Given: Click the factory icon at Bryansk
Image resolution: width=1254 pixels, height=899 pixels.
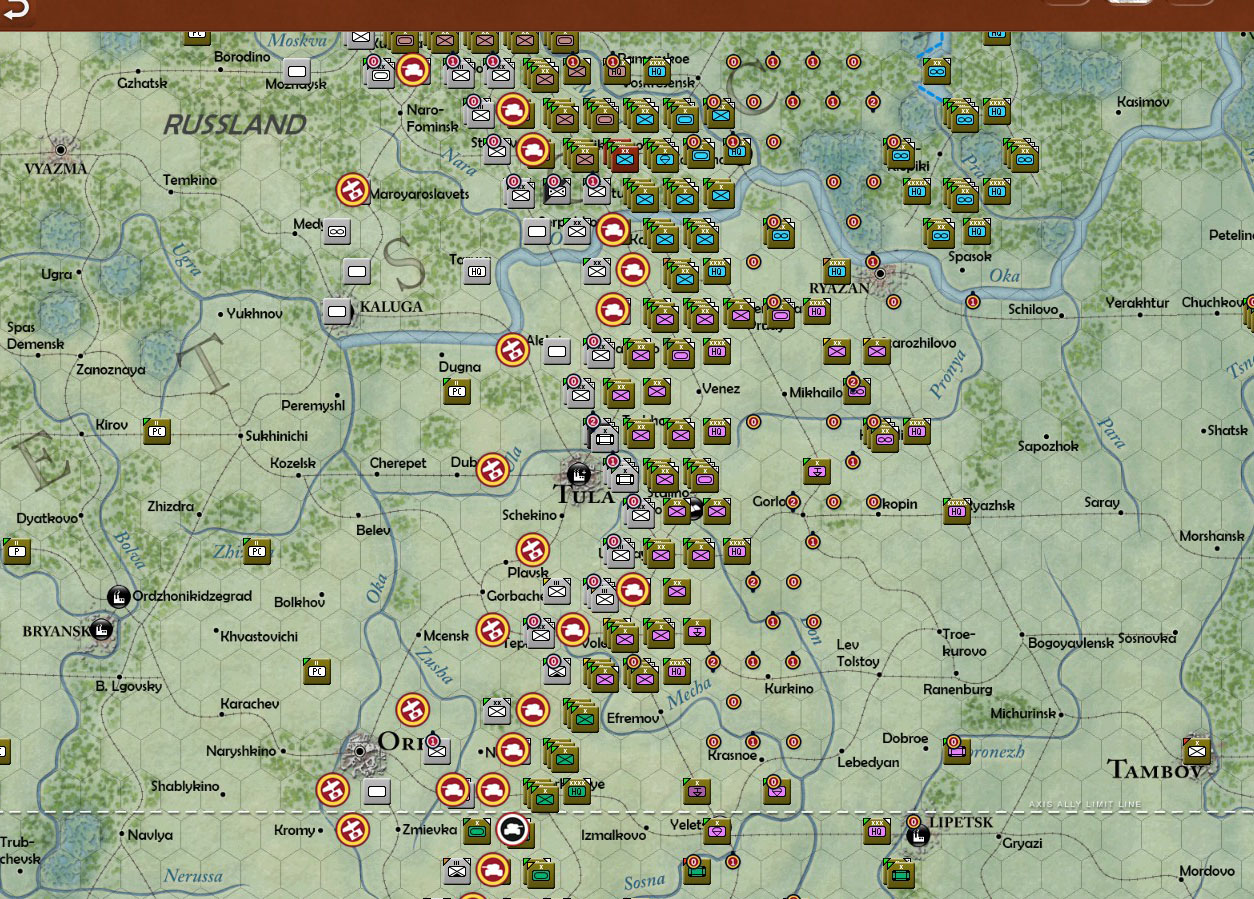Looking at the screenshot, I should tap(100, 630).
